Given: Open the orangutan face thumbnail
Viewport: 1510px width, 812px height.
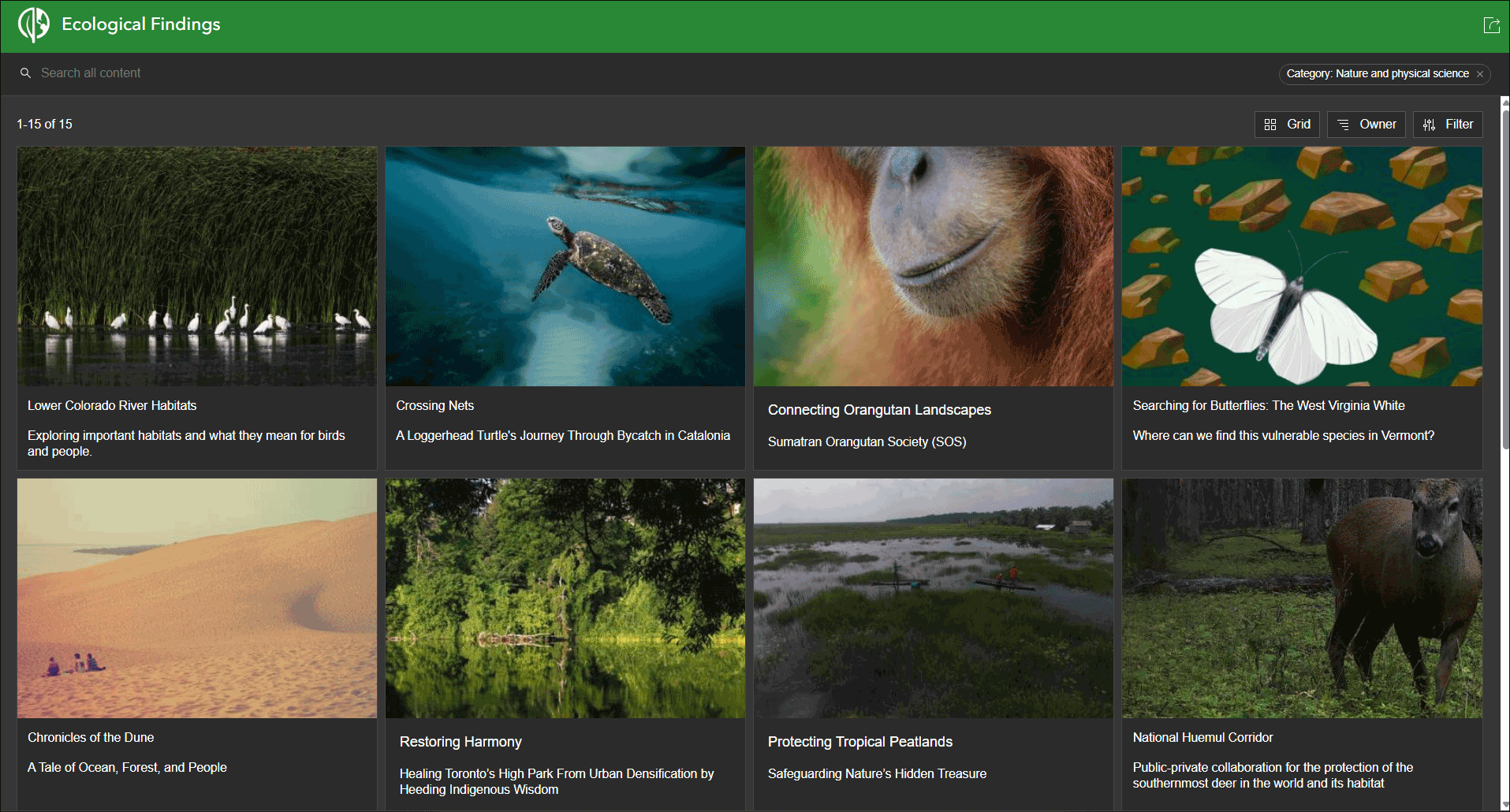Looking at the screenshot, I should (934, 266).
